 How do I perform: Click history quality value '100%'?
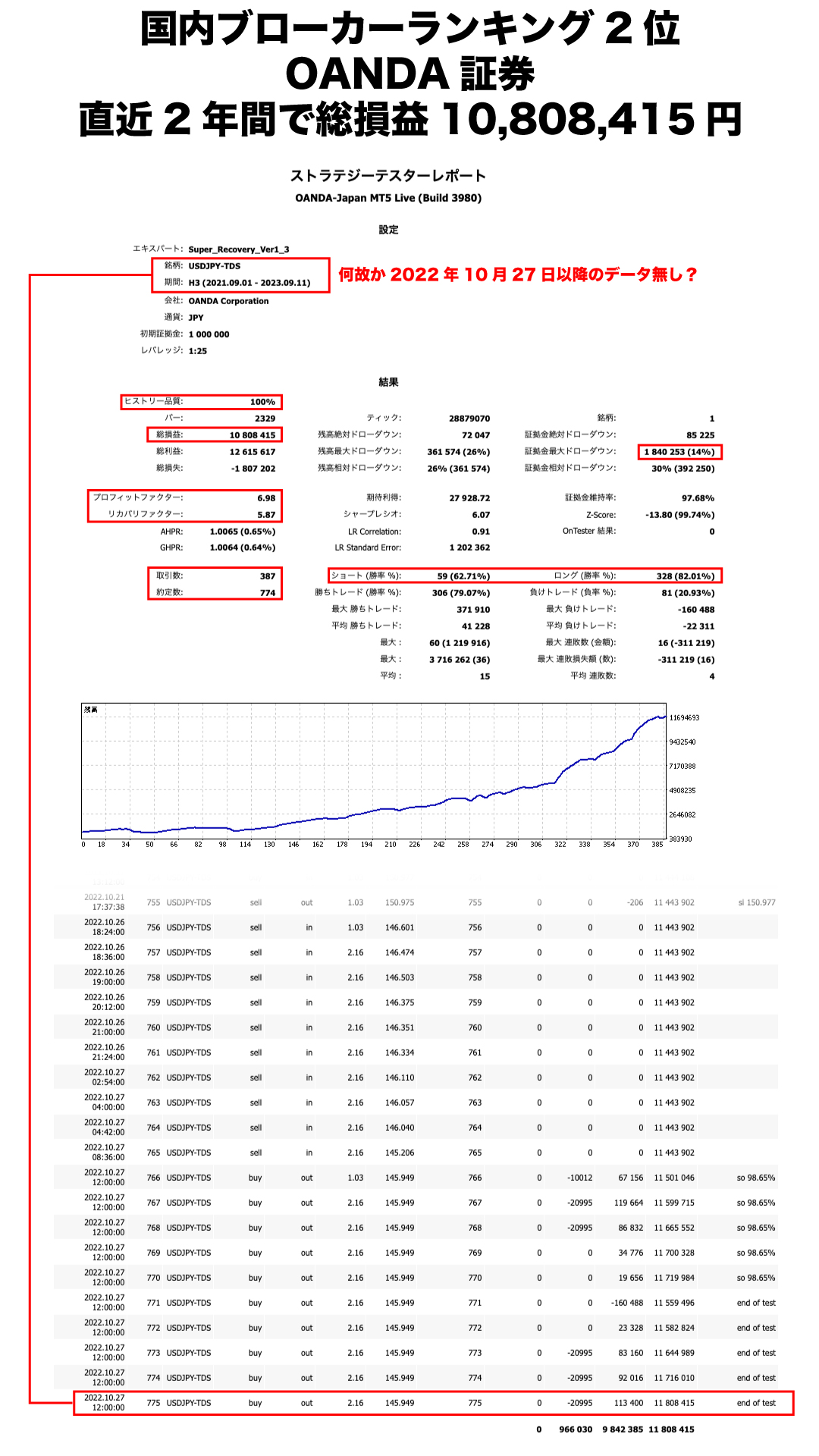pyautogui.click(x=262, y=402)
